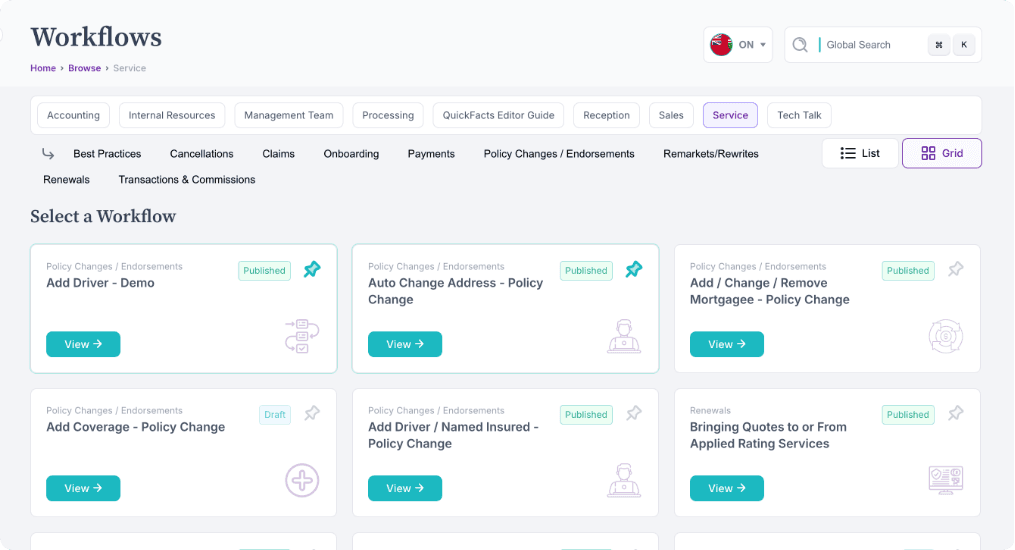Click the monitor icon on Bringing Quotes card

[945, 480]
